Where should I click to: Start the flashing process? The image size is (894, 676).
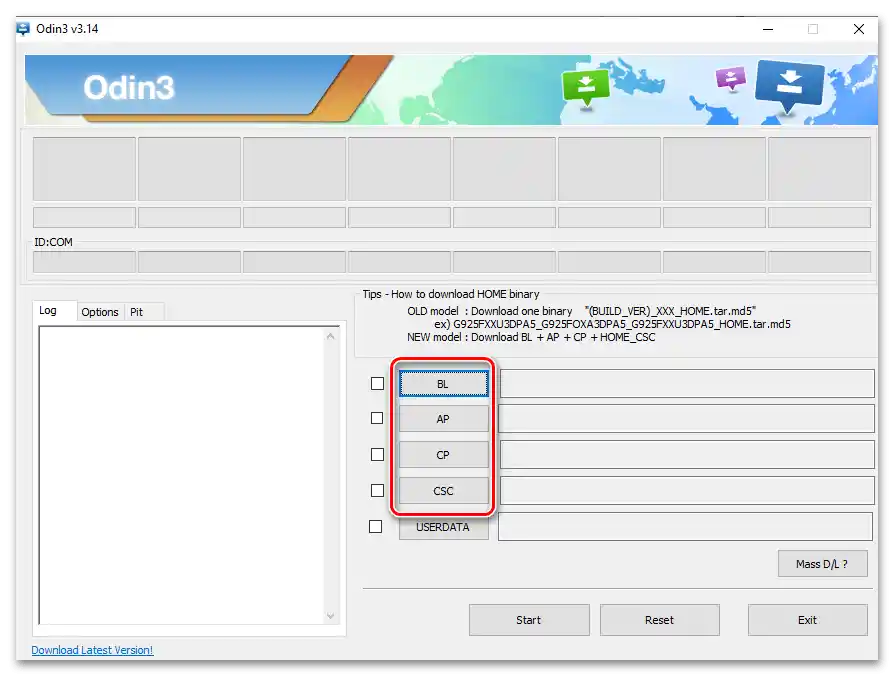[529, 620]
